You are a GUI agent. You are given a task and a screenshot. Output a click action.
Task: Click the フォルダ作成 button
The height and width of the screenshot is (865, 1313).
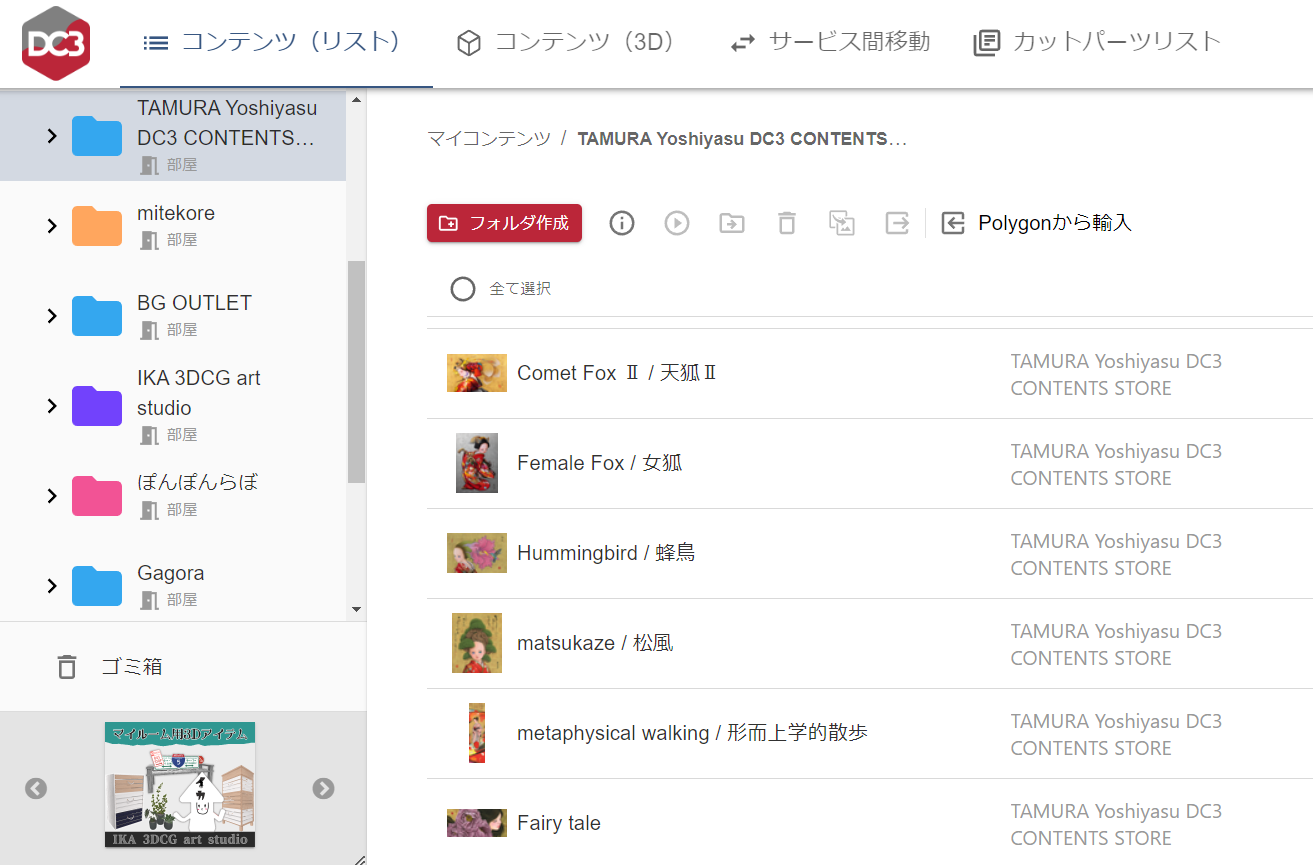[504, 223]
